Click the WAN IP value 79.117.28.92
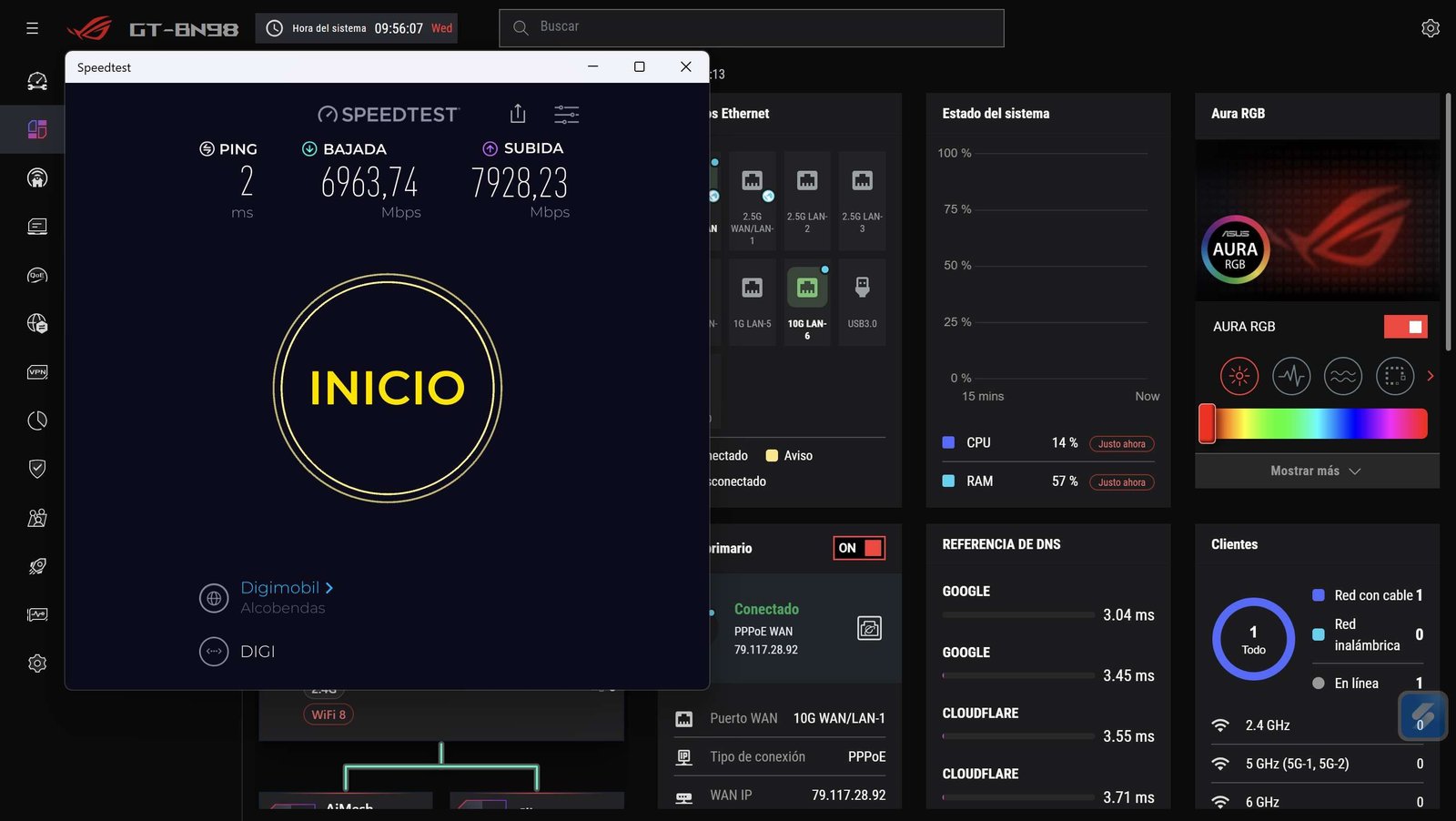Screen dimensions: 1456x821 848,795
